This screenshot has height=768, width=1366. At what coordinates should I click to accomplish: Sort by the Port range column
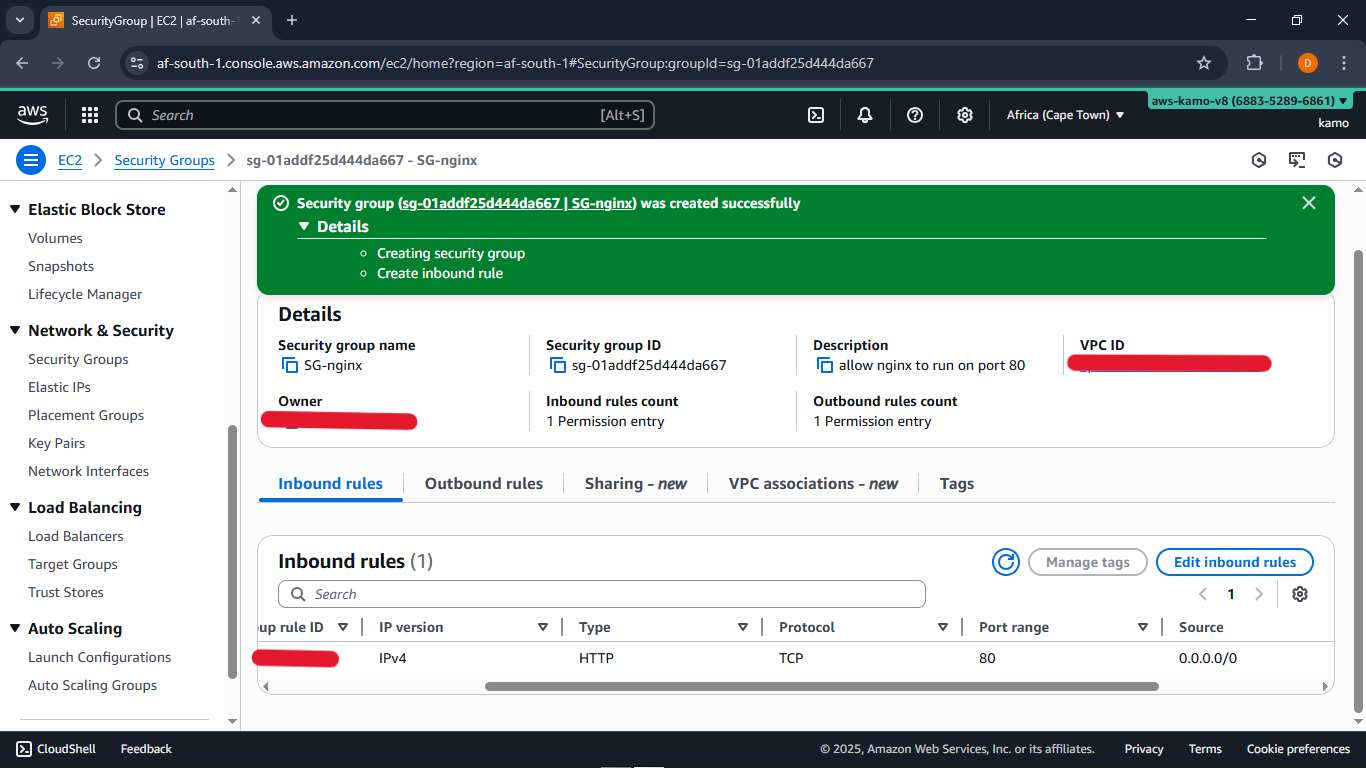[1142, 627]
